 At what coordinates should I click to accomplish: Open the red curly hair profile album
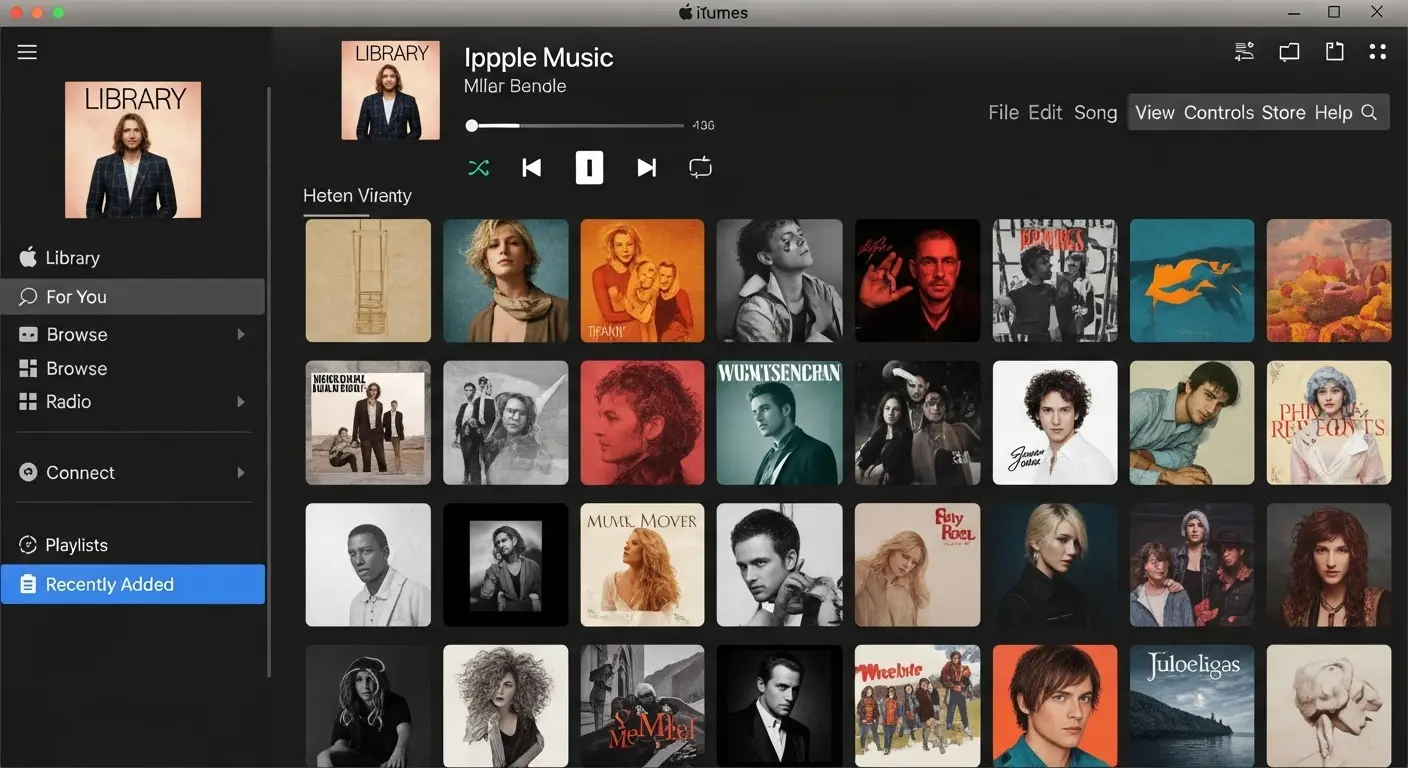click(x=642, y=423)
